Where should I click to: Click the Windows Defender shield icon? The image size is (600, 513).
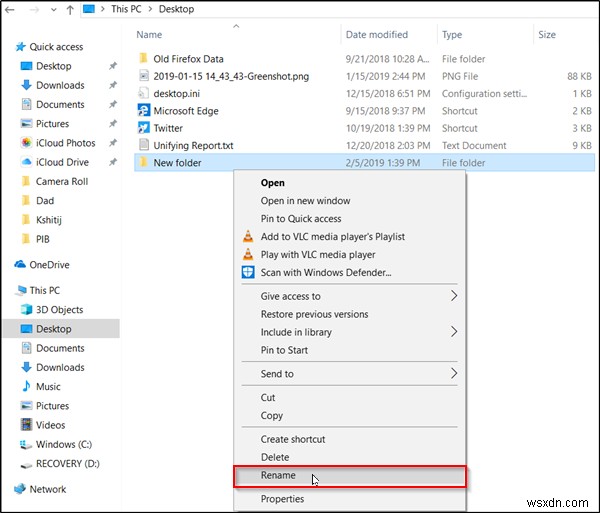tap(248, 272)
